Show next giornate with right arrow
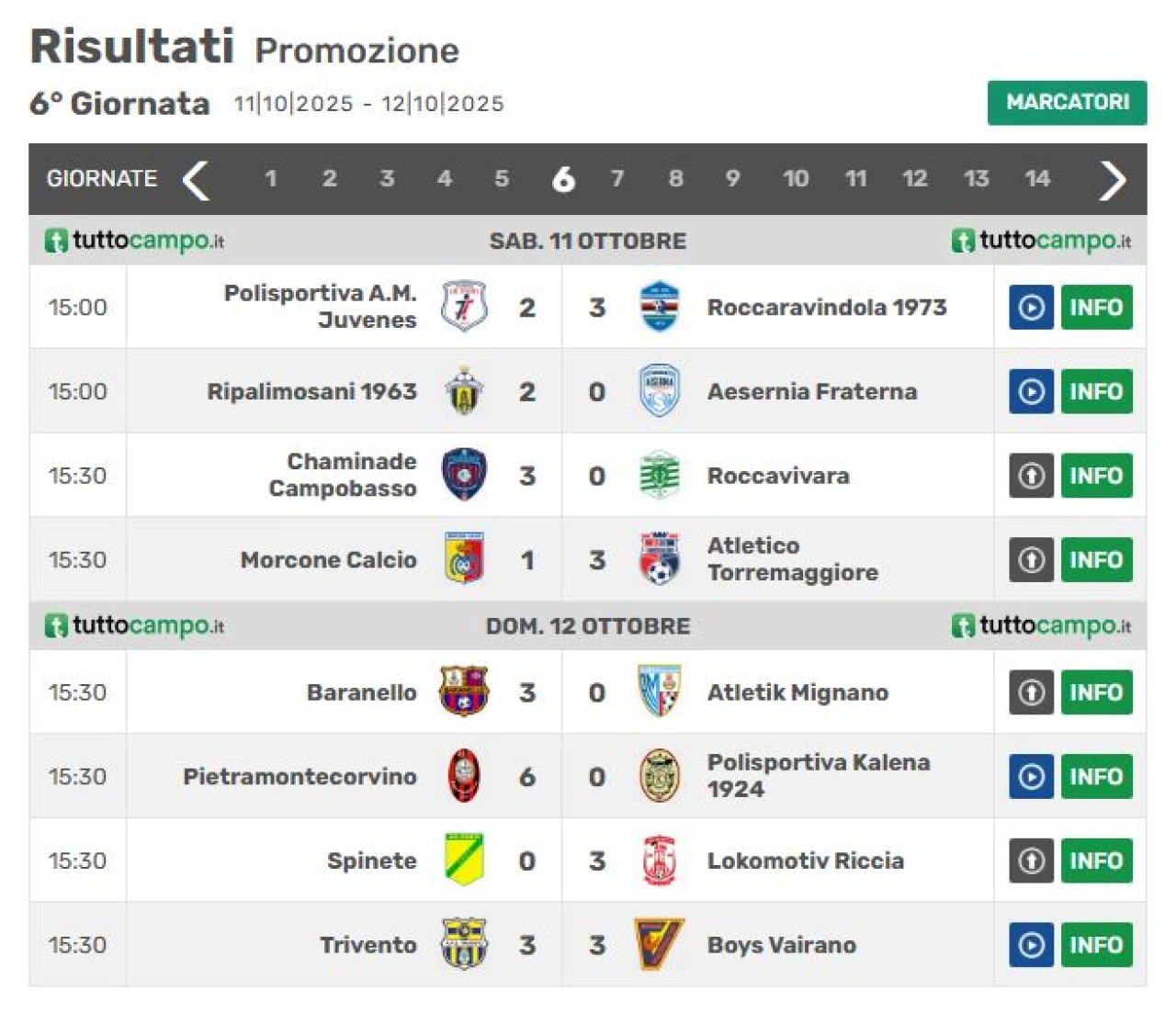The image size is (1176, 1012). pos(1112,180)
